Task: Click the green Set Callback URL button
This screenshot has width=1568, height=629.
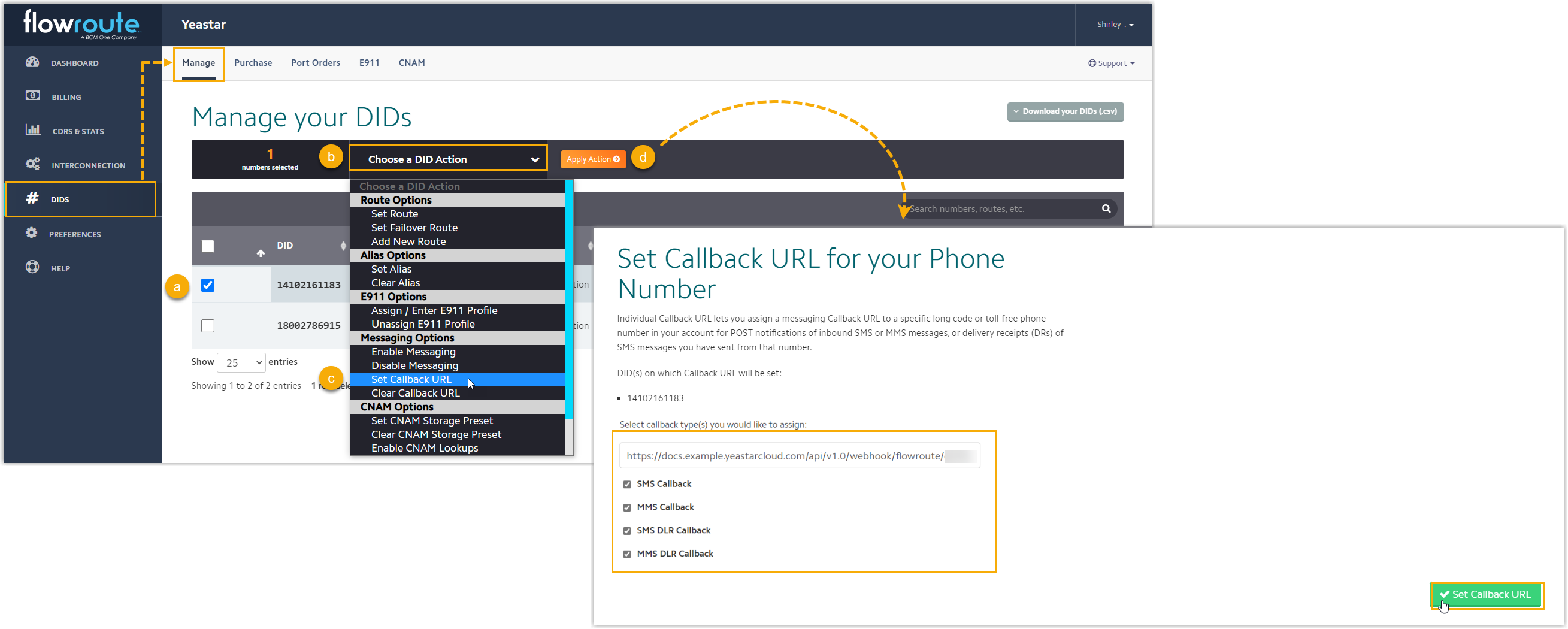Action: [x=1485, y=594]
